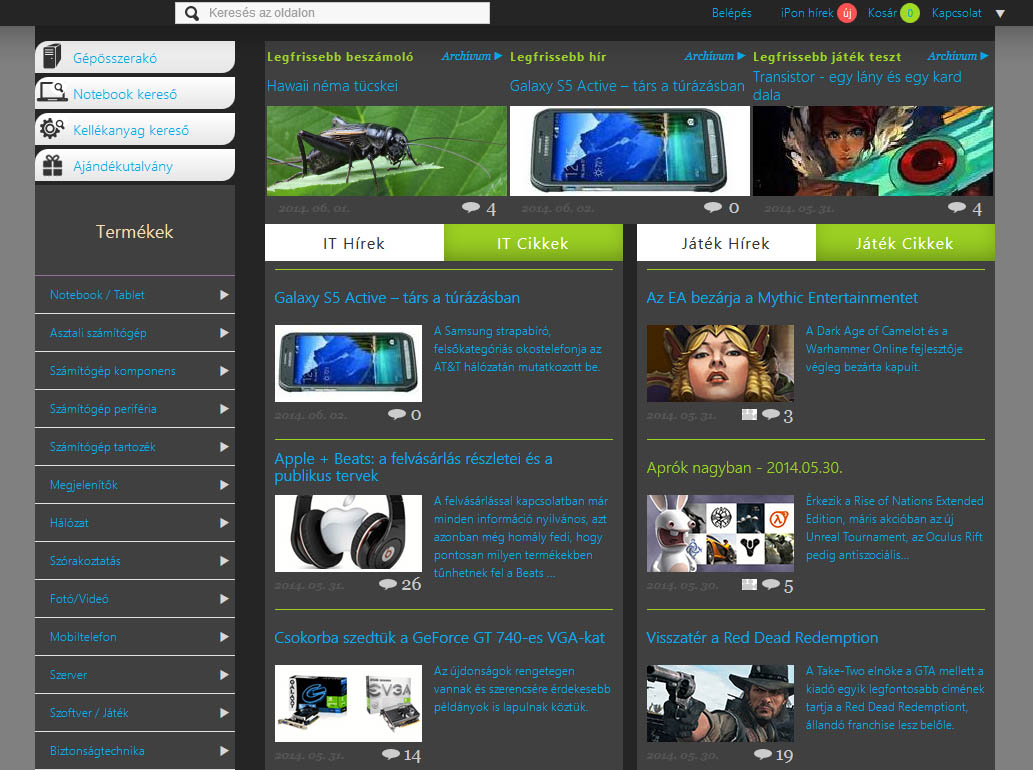Select the Gépösszerakó PC-builder icon
The height and width of the screenshot is (770, 1033).
click(x=51, y=57)
